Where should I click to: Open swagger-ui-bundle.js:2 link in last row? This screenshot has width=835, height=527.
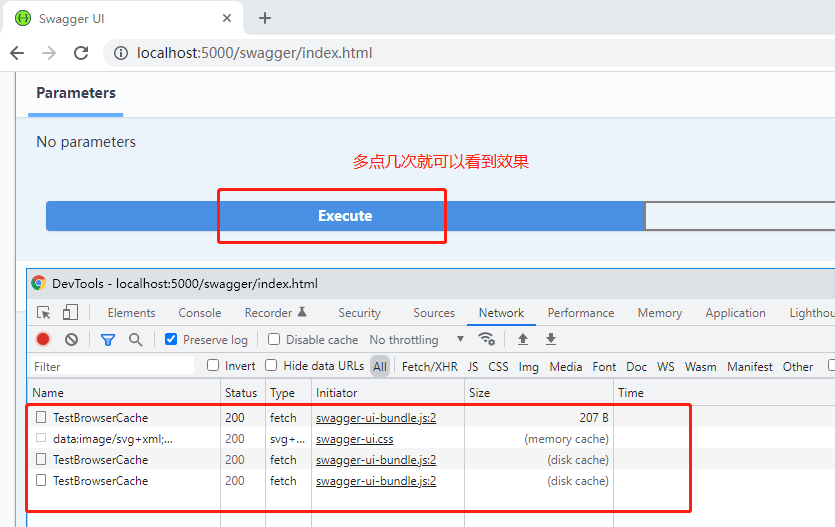tap(376, 481)
